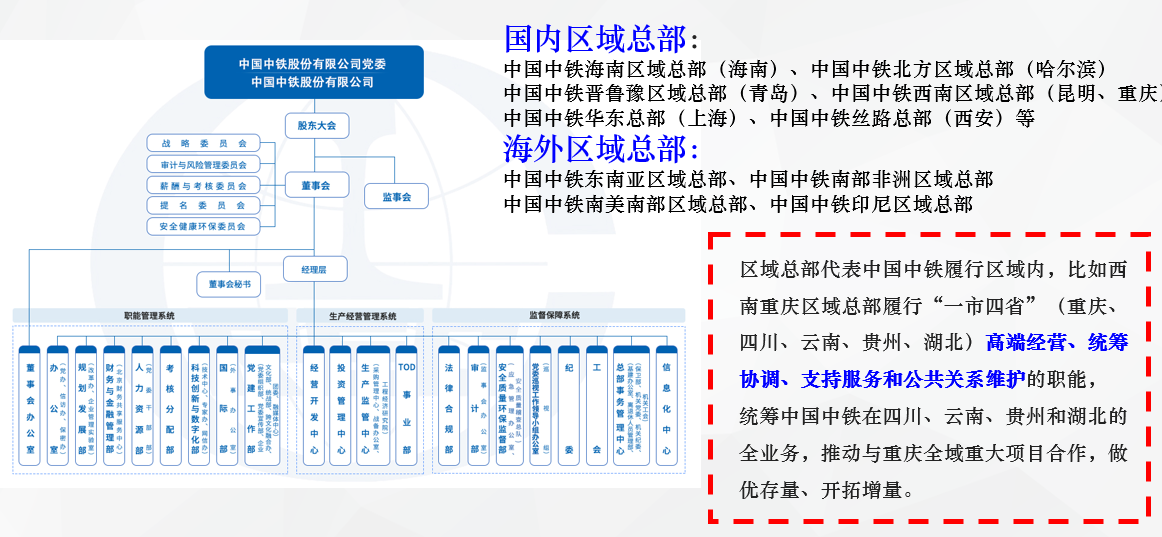The height and width of the screenshot is (537, 1162).
Task: Click the line starting 中国中铁华东总部
Action: tap(769, 118)
